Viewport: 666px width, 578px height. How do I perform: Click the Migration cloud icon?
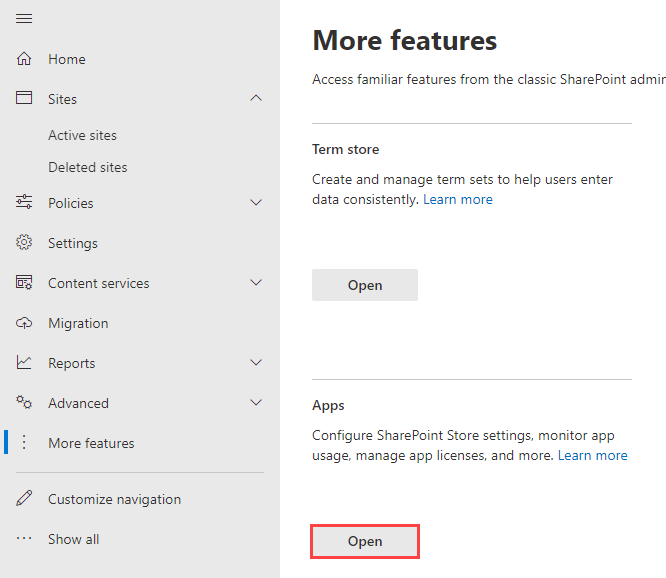[24, 323]
